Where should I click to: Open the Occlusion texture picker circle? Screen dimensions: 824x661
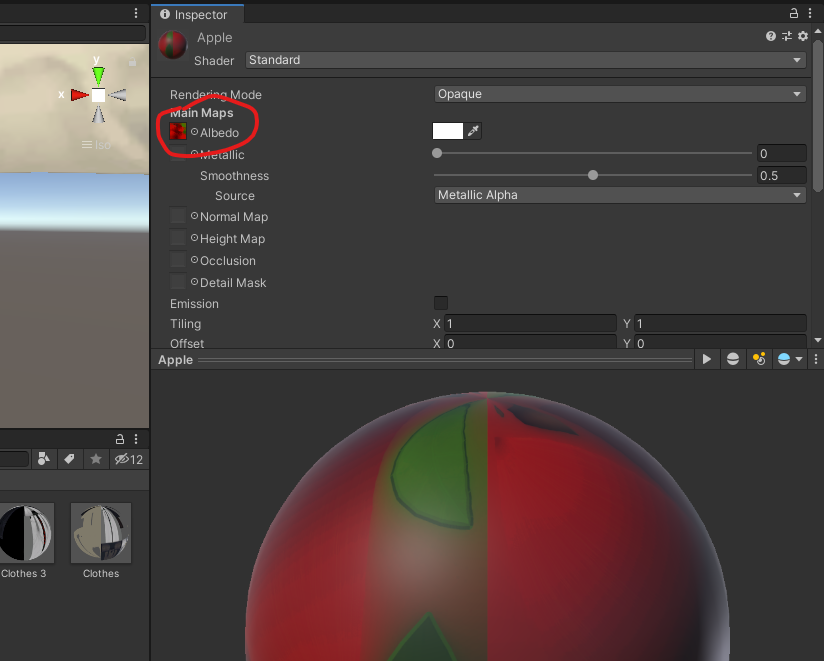pos(194,260)
